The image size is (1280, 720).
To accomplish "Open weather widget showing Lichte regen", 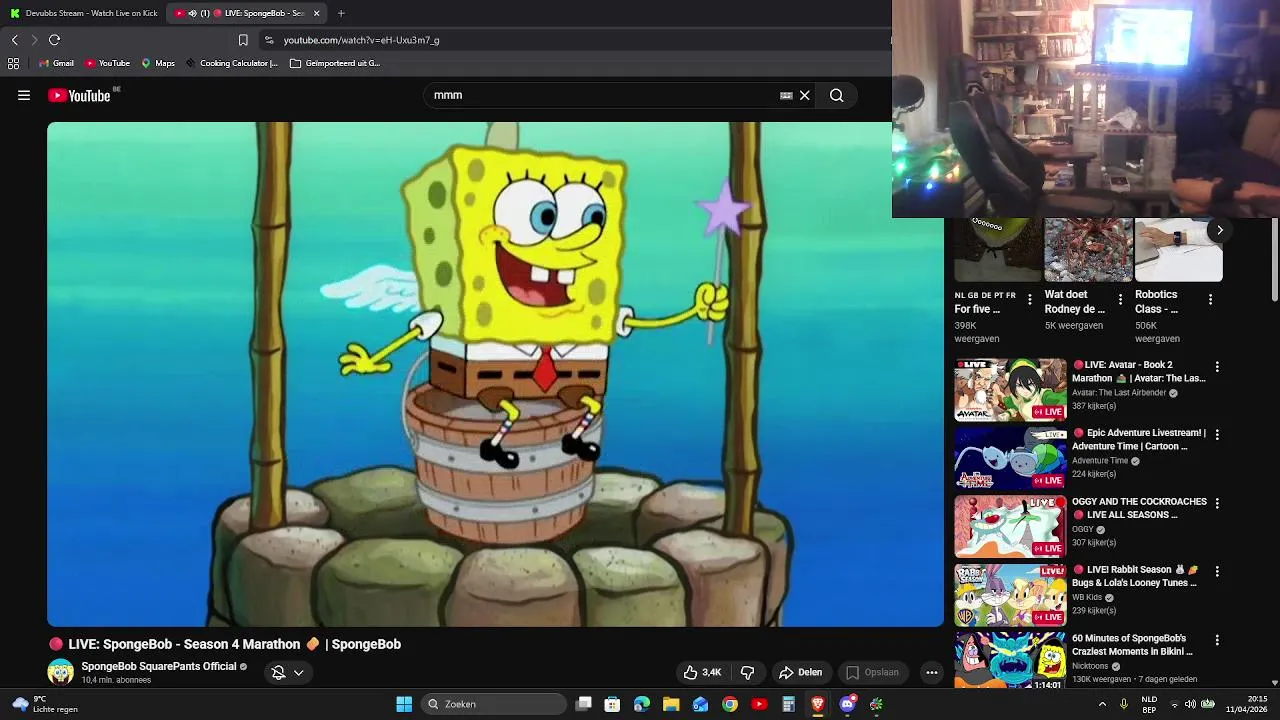I will 45,704.
